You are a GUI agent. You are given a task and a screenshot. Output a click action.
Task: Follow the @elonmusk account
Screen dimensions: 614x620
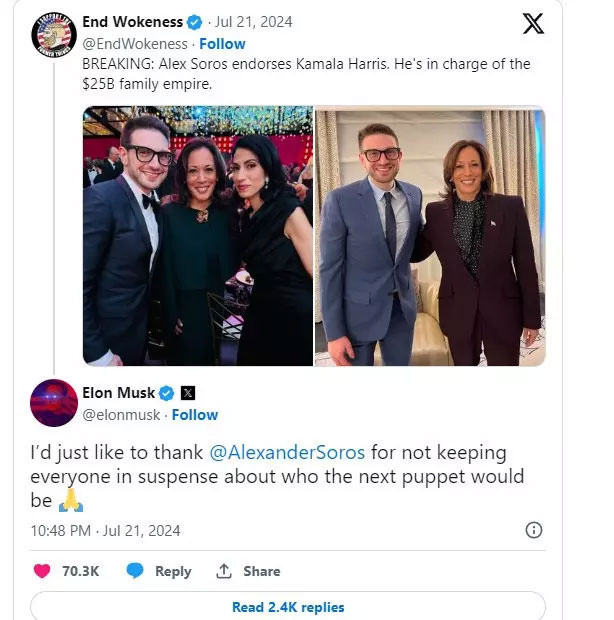tap(195, 415)
